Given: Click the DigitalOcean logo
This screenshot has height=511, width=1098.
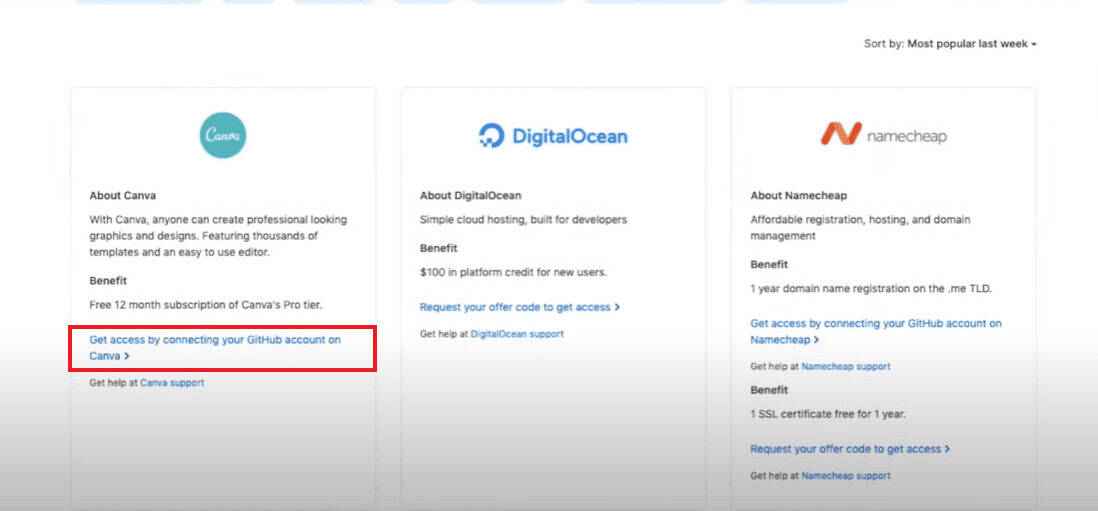Looking at the screenshot, I should (553, 136).
